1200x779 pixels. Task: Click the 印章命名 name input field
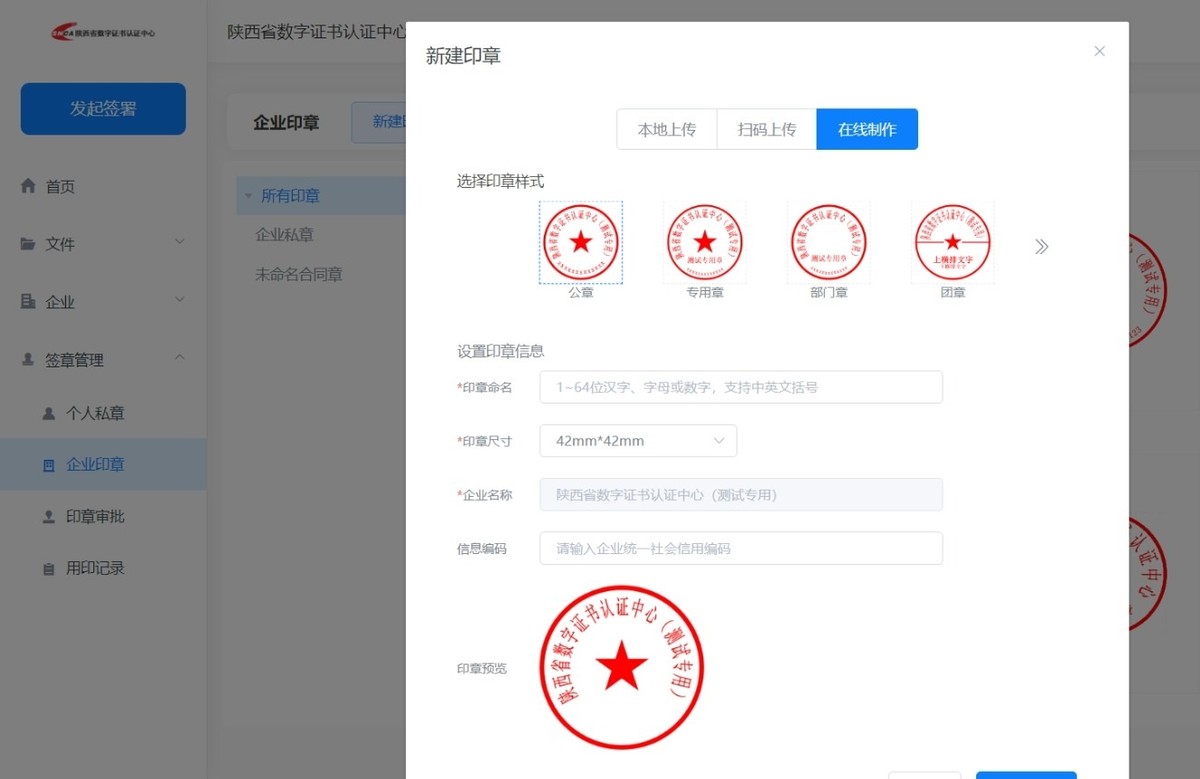click(740, 387)
